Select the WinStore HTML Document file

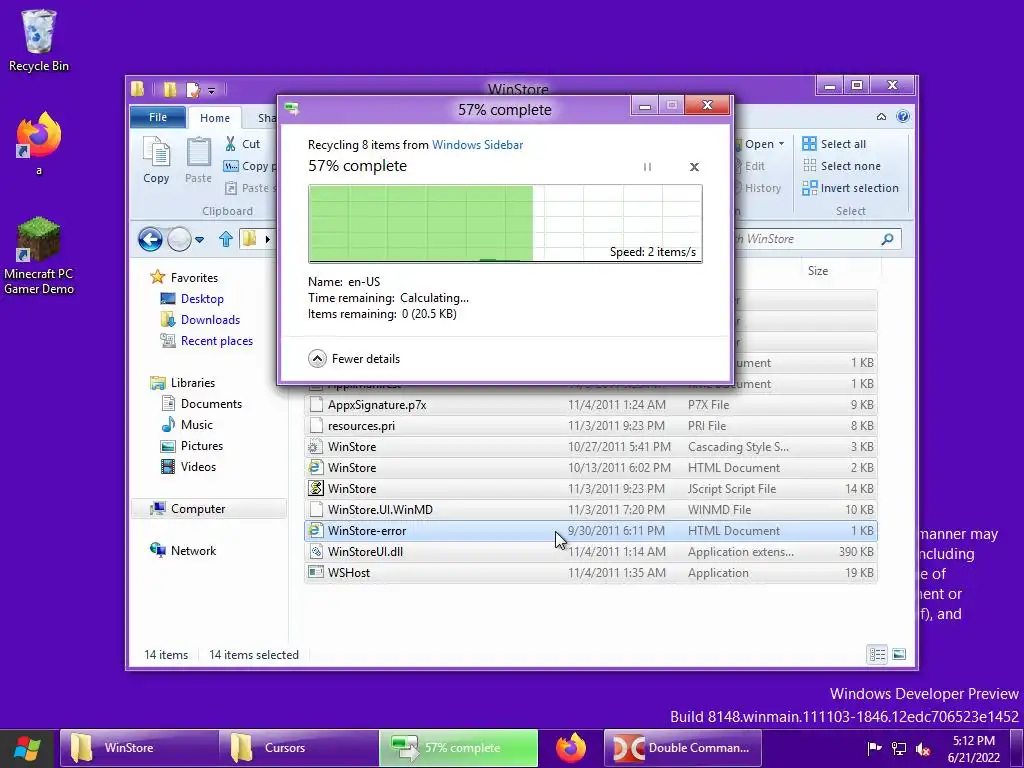[590, 468]
